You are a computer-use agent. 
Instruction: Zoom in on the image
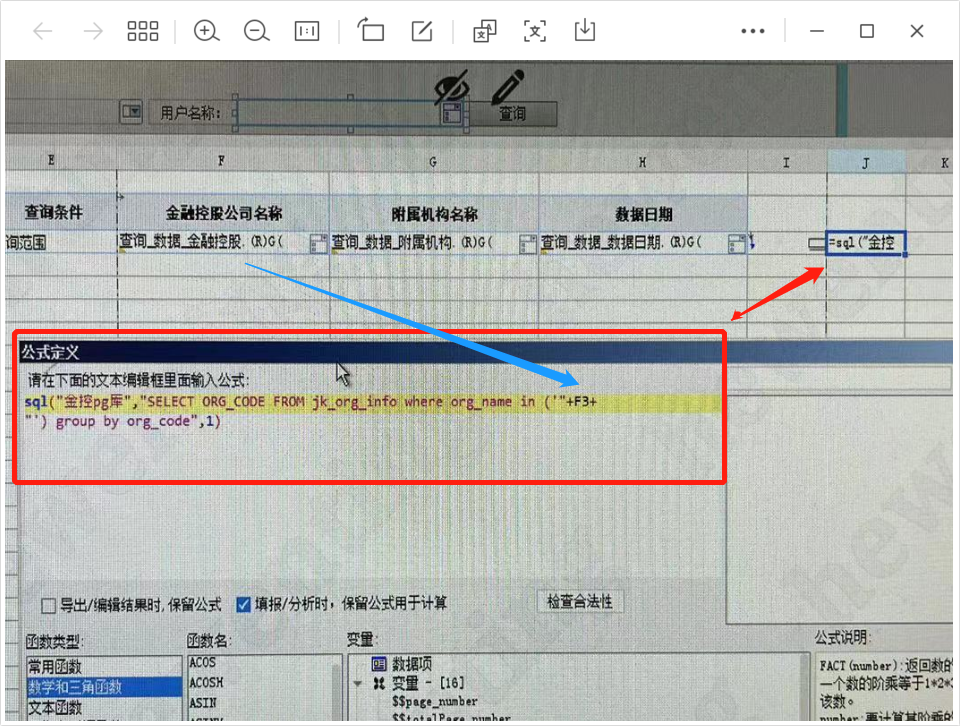tap(206, 31)
